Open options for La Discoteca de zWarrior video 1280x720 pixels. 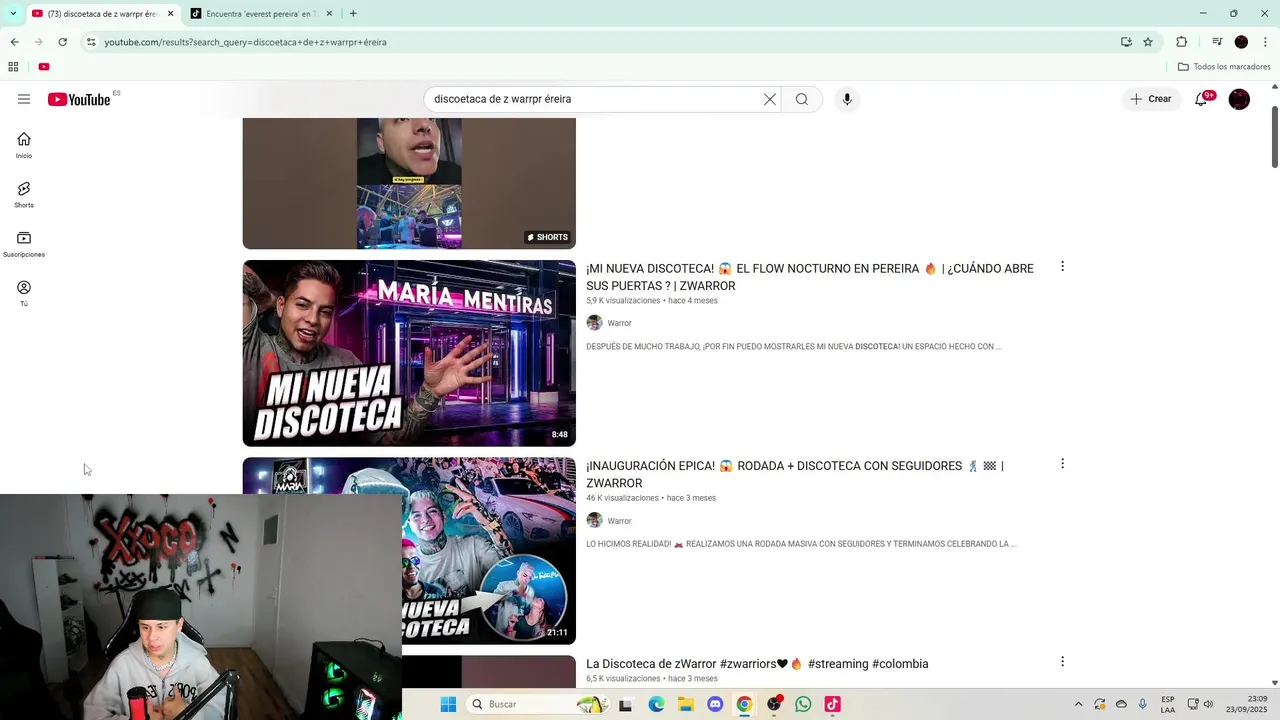tap(1062, 661)
